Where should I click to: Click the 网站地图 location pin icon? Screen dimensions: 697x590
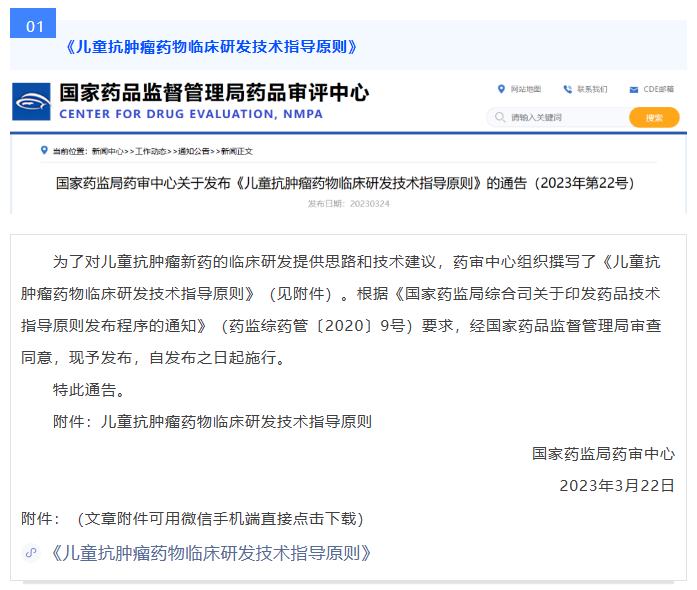[501, 89]
